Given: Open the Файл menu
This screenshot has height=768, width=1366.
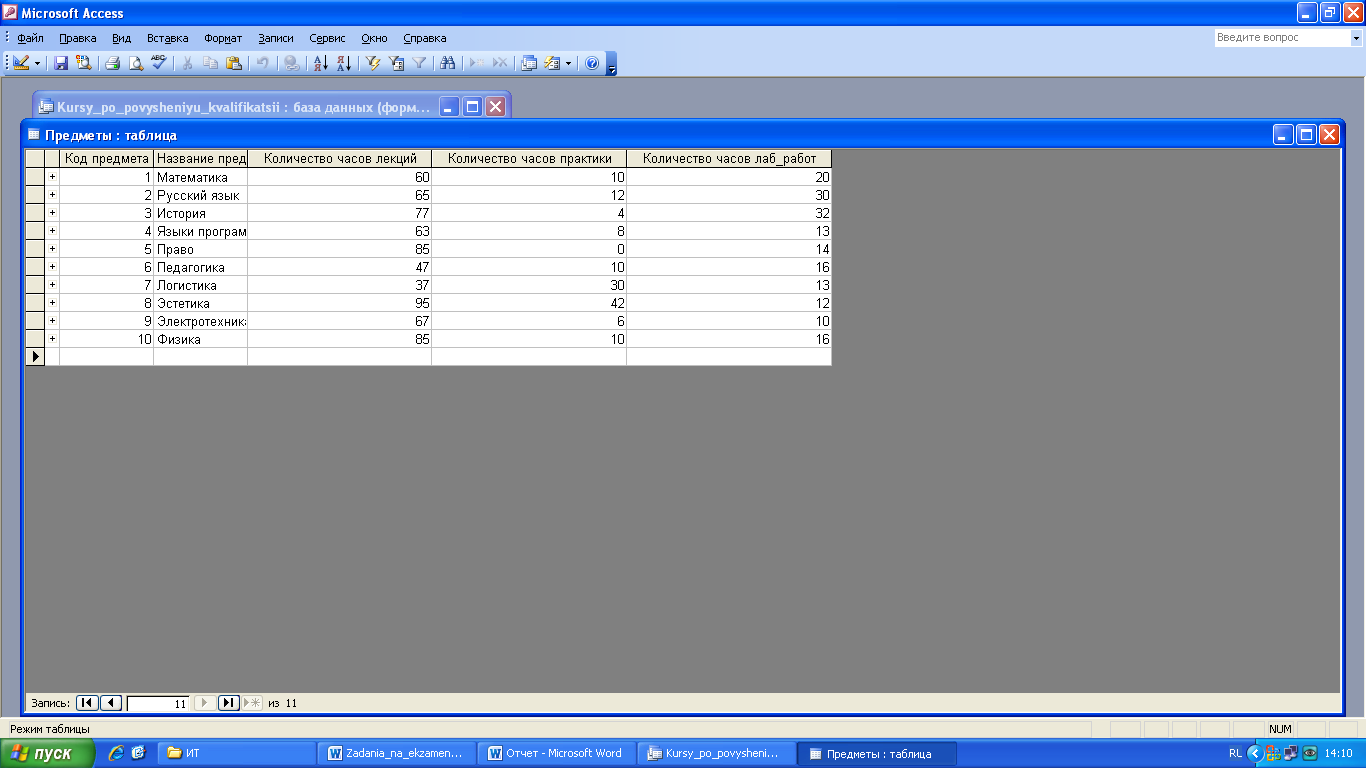Looking at the screenshot, I should 31,38.
